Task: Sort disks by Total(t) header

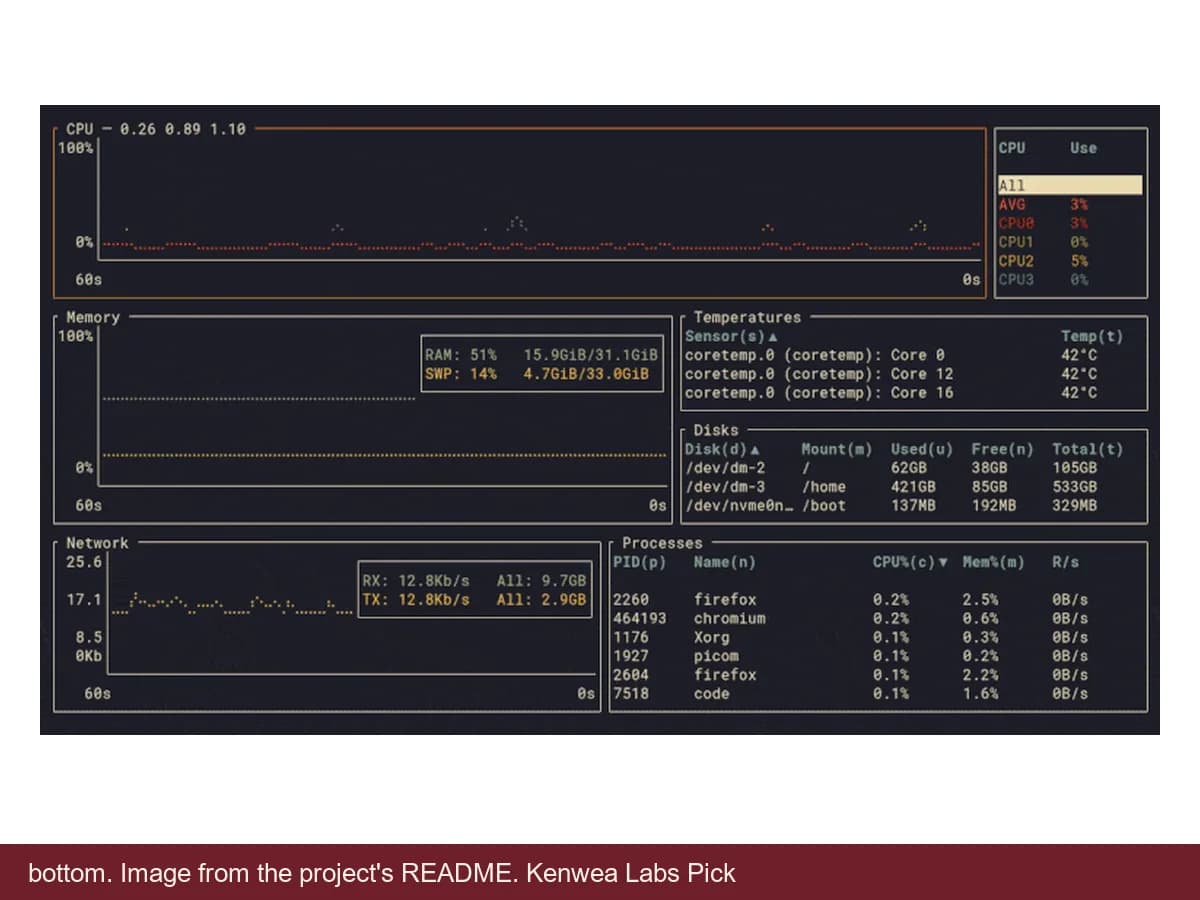Action: click(x=1088, y=449)
